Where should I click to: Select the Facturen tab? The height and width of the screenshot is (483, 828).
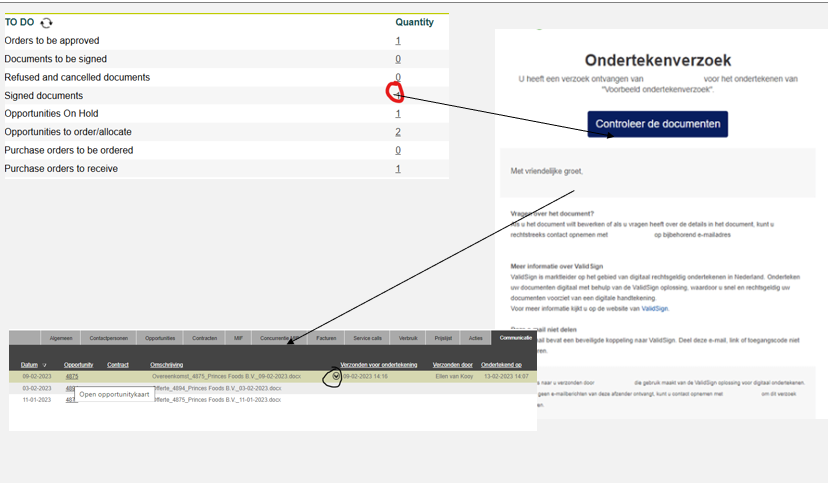coord(326,339)
